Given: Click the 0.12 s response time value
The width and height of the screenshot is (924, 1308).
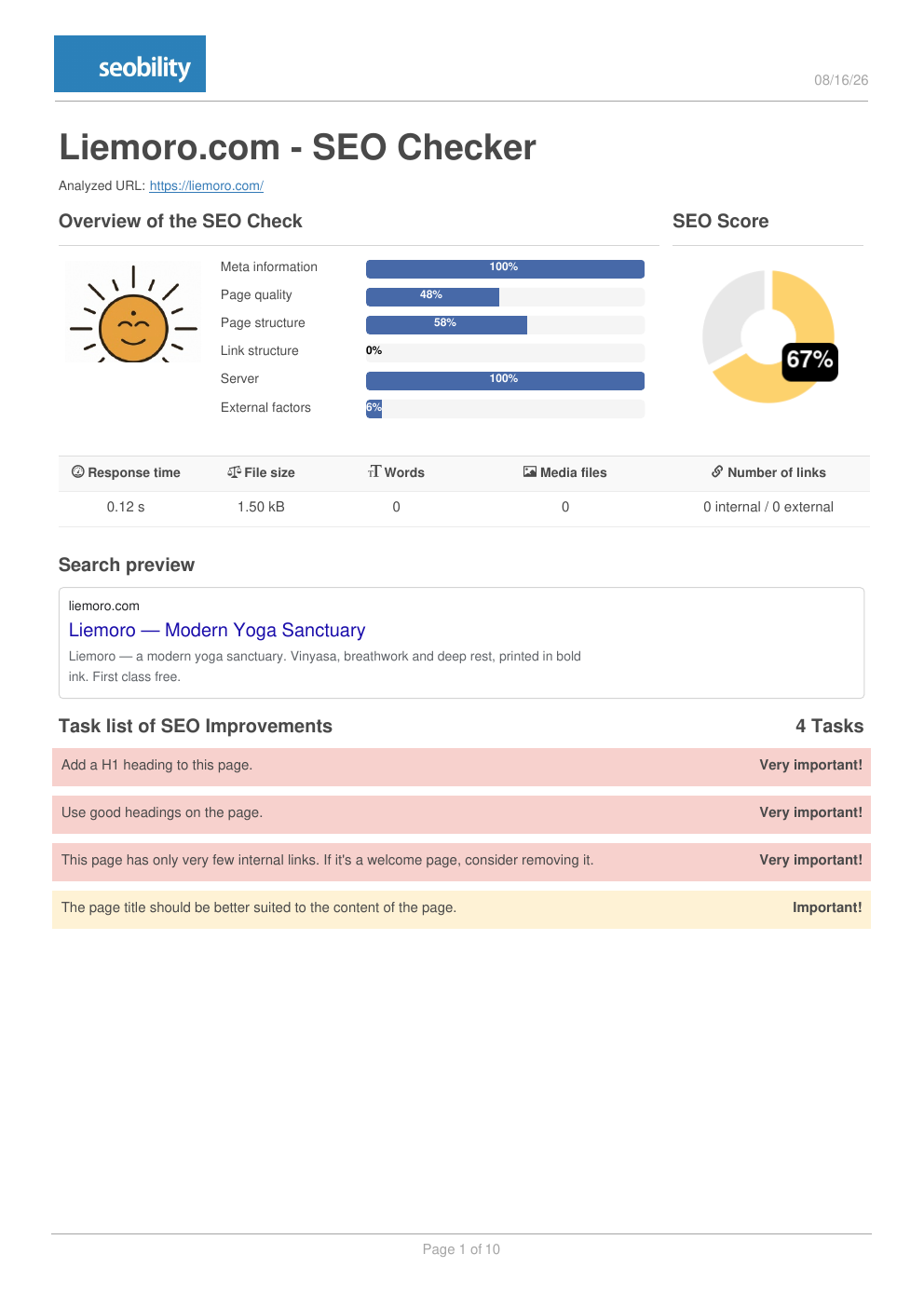Looking at the screenshot, I should click(x=126, y=507).
